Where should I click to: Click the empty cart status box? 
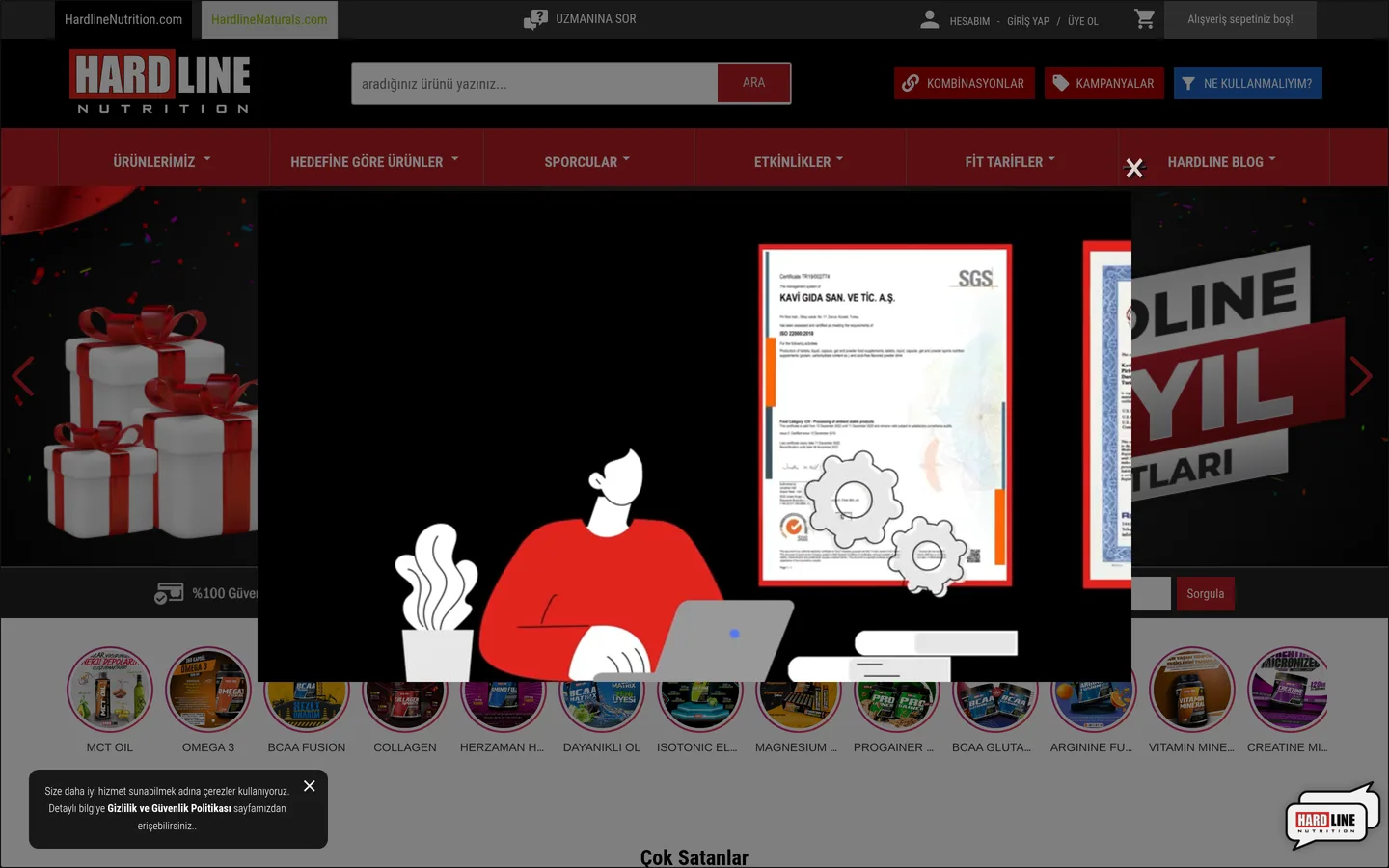(1240, 19)
